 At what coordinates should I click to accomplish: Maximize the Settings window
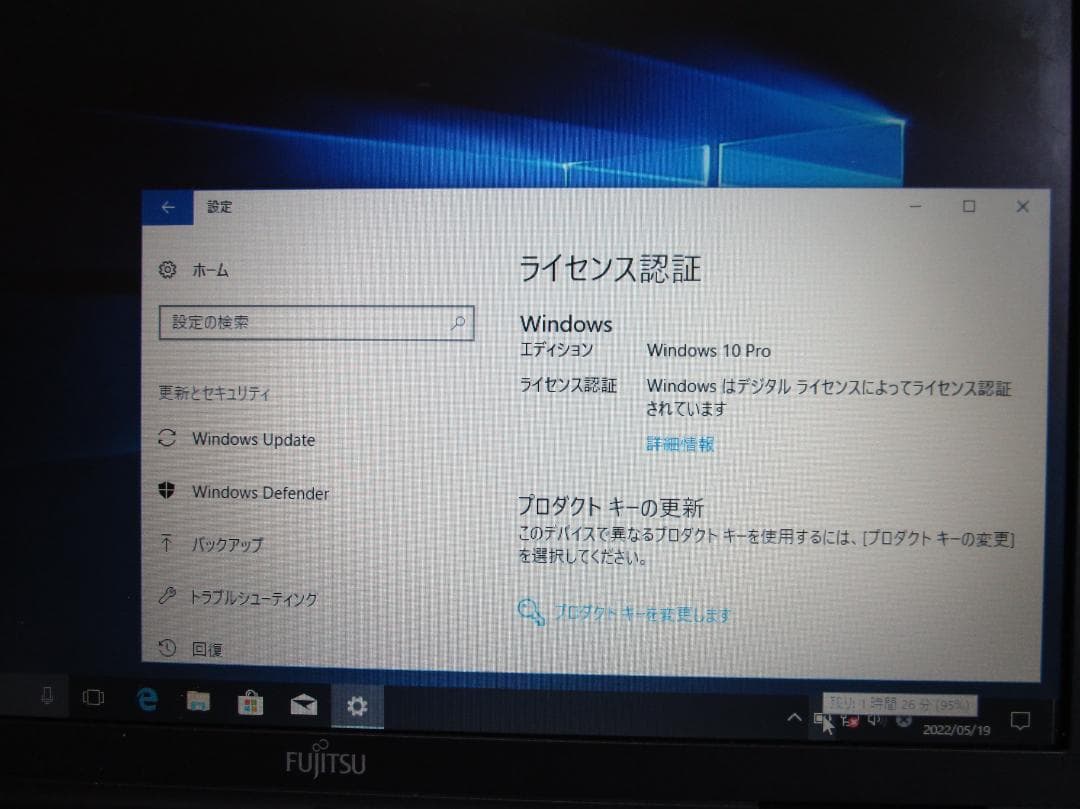[x=969, y=206]
